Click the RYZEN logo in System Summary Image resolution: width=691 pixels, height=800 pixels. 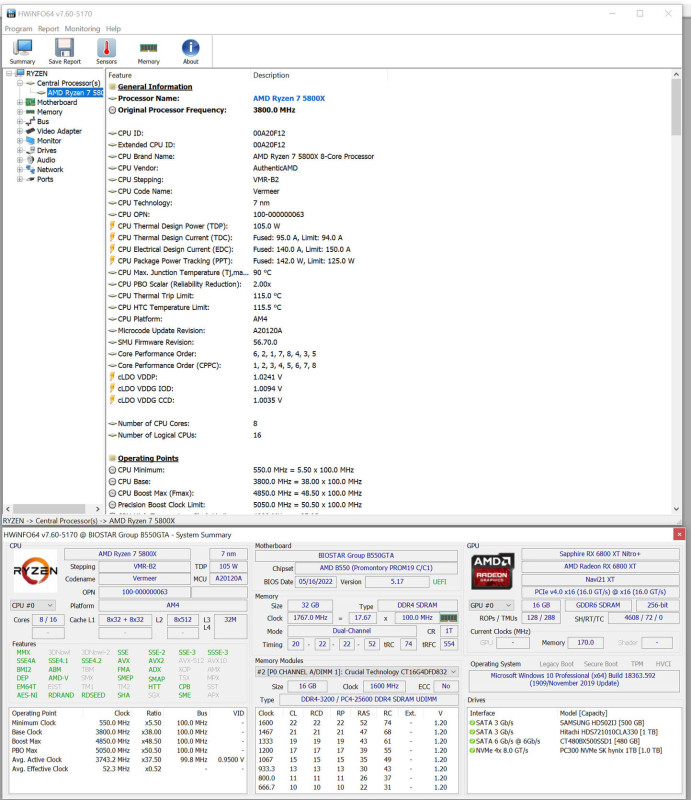(35, 570)
